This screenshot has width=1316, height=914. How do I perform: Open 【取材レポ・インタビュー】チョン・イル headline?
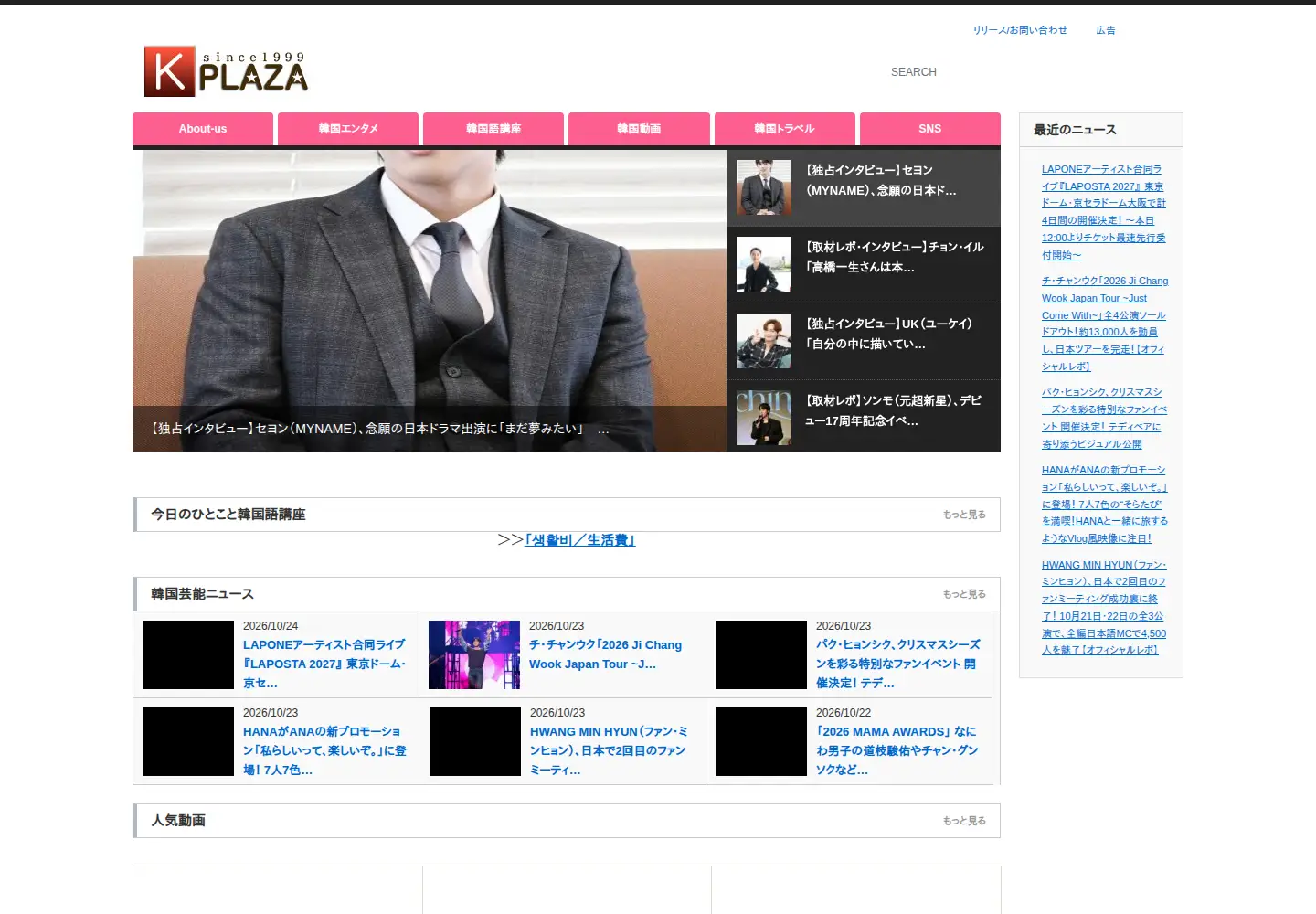[894, 257]
